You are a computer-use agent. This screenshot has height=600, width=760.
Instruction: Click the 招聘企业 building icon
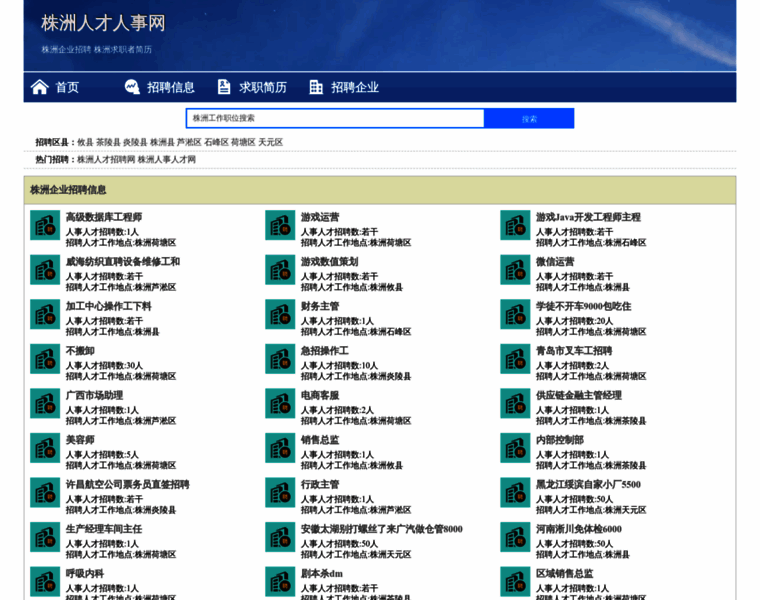316,87
